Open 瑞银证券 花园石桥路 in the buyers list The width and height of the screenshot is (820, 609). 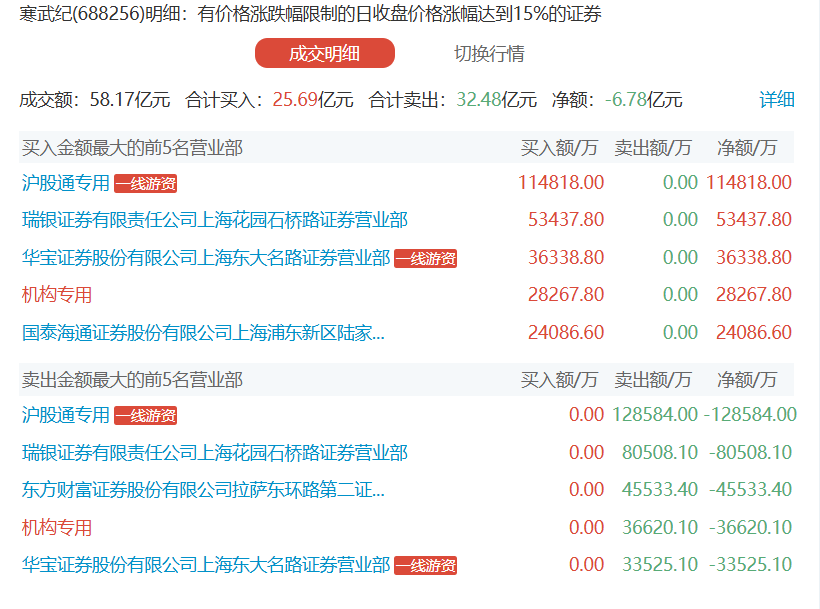[215, 220]
